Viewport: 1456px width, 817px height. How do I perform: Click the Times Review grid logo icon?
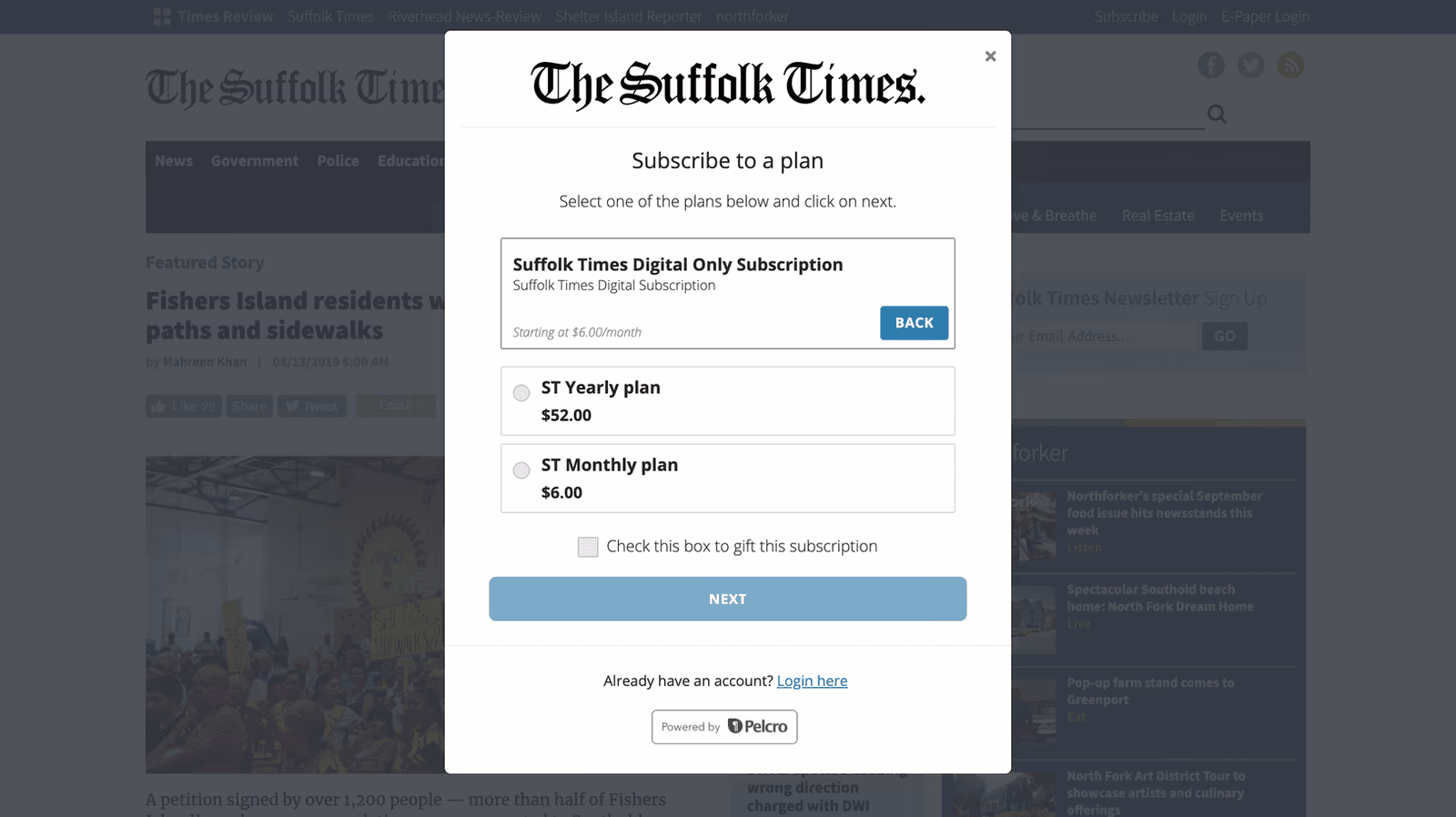point(162,16)
